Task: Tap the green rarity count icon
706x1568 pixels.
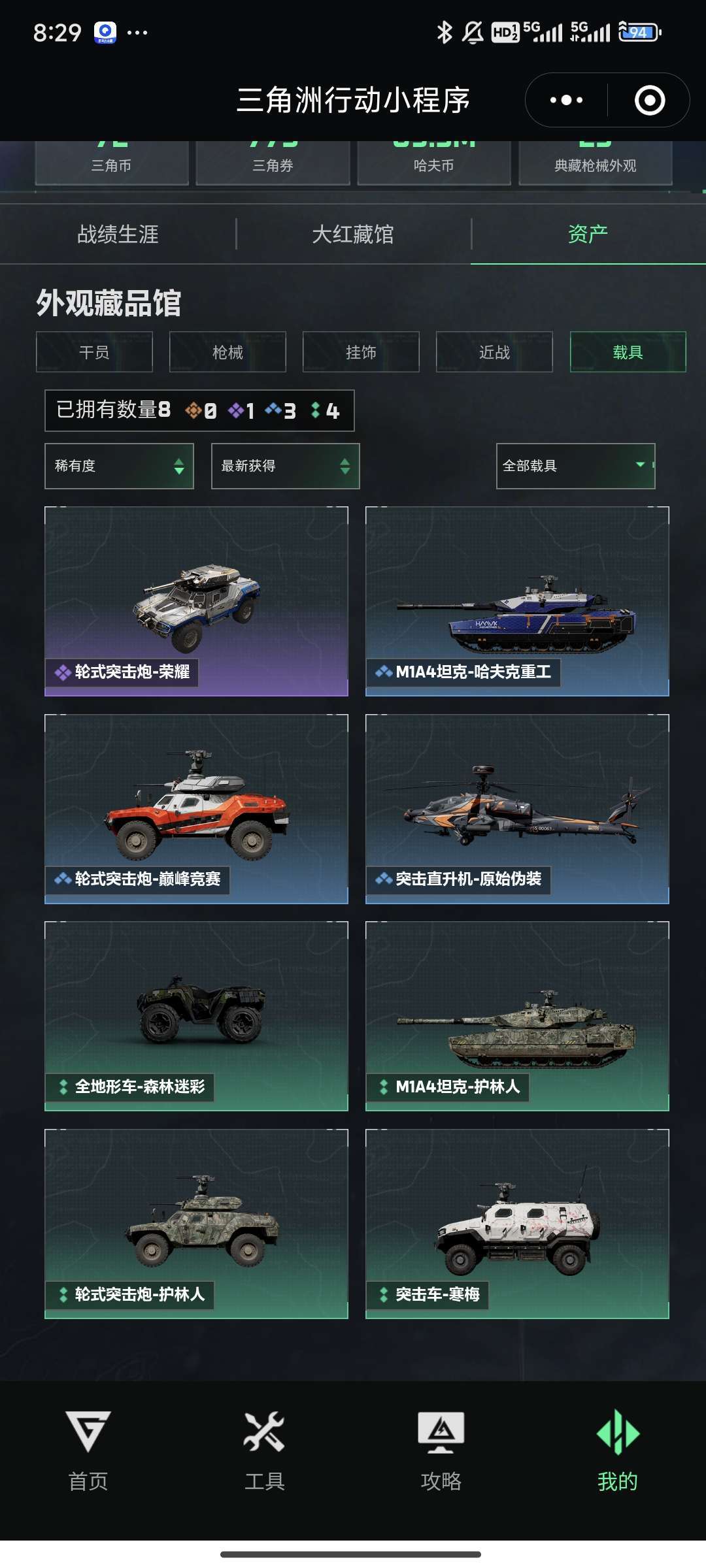Action: (x=316, y=410)
